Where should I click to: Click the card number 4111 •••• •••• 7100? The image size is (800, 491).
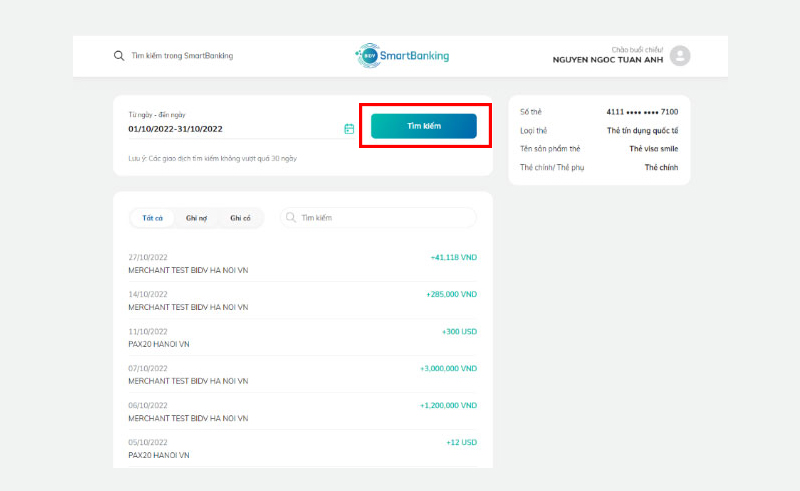(642, 112)
